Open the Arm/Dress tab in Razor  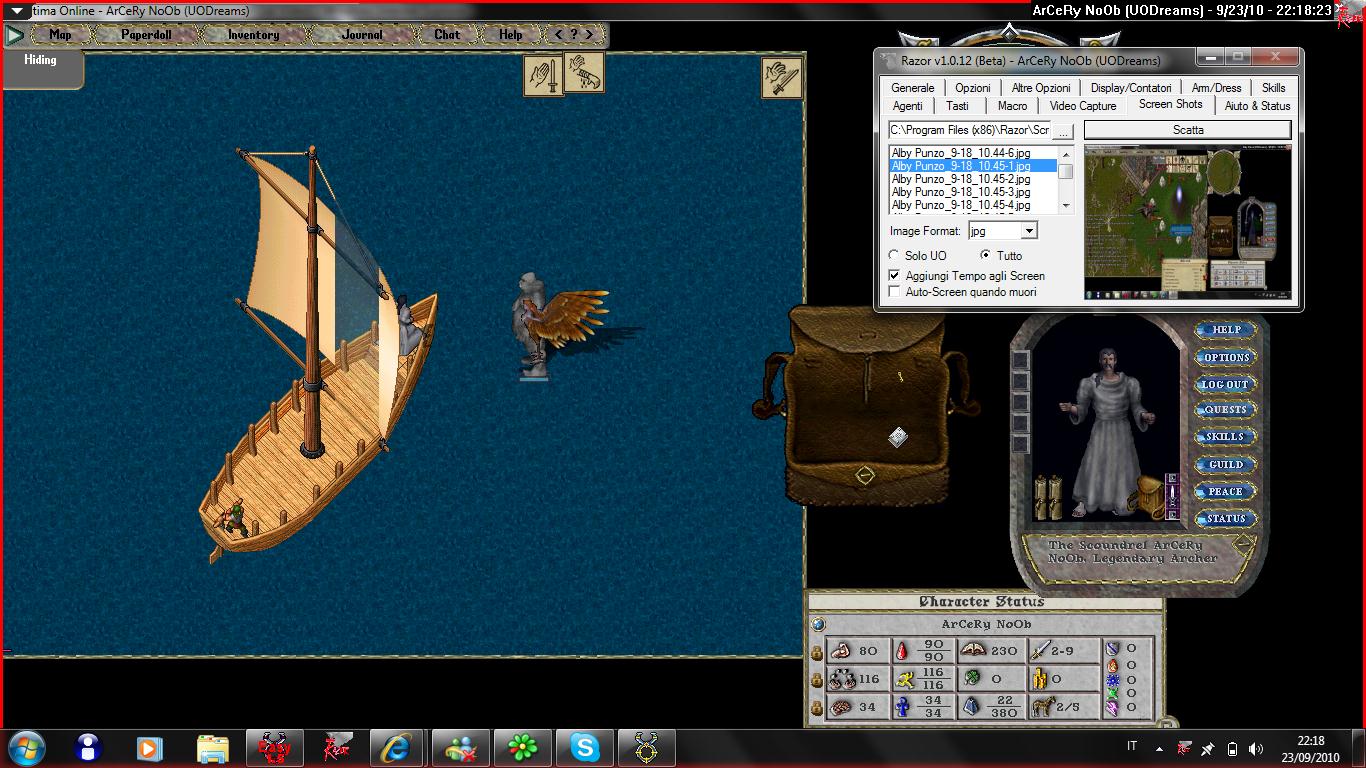[x=1217, y=88]
